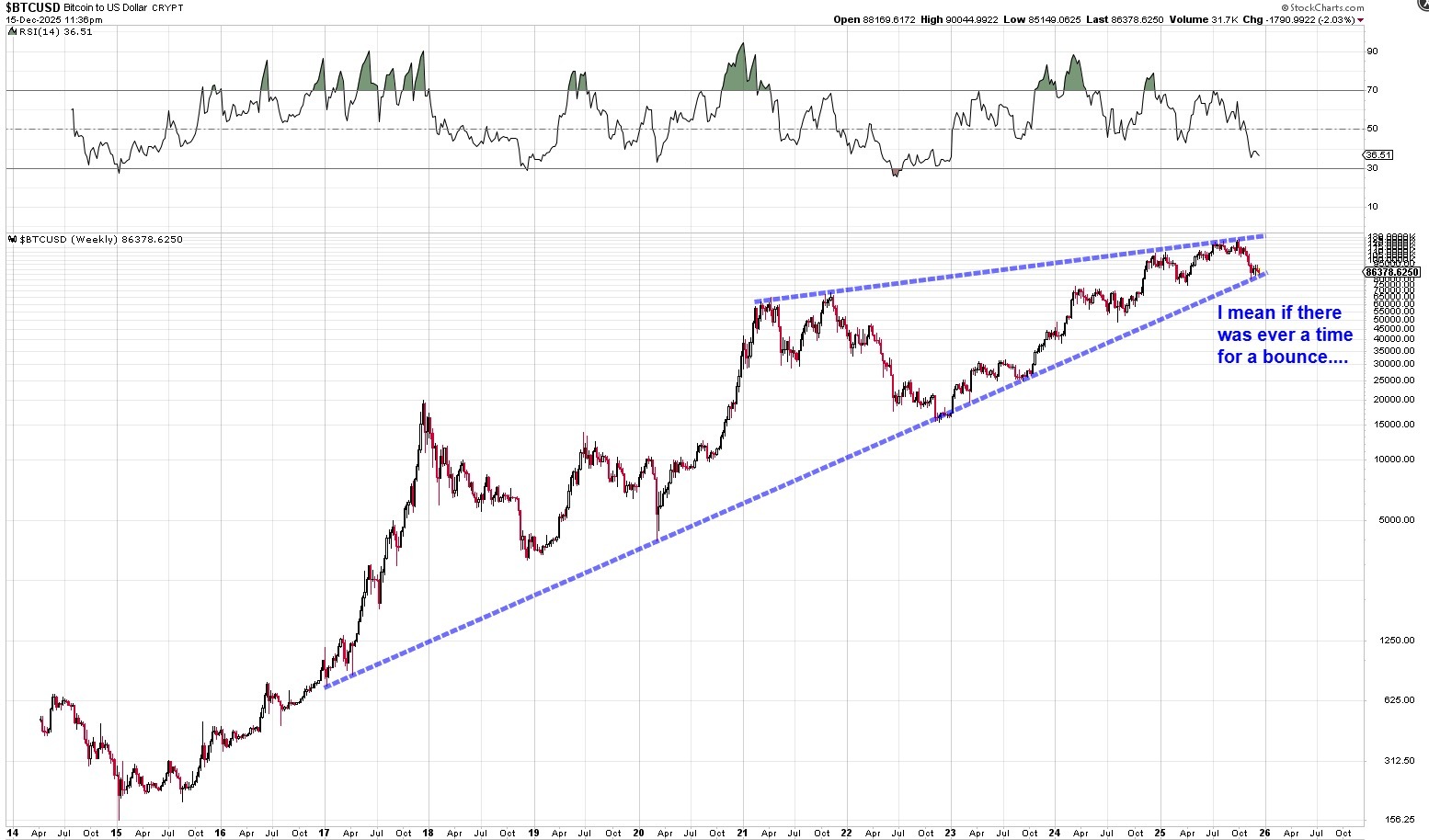Image resolution: width=1429 pixels, height=840 pixels.
Task: Click the RSI area-chart legend icon
Action: (11, 31)
